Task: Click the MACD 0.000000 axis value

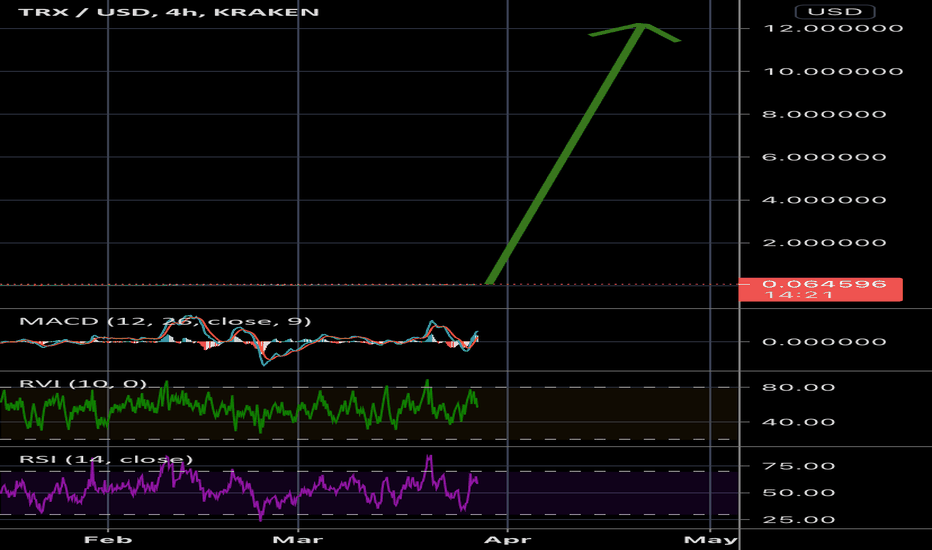Action: click(x=824, y=342)
